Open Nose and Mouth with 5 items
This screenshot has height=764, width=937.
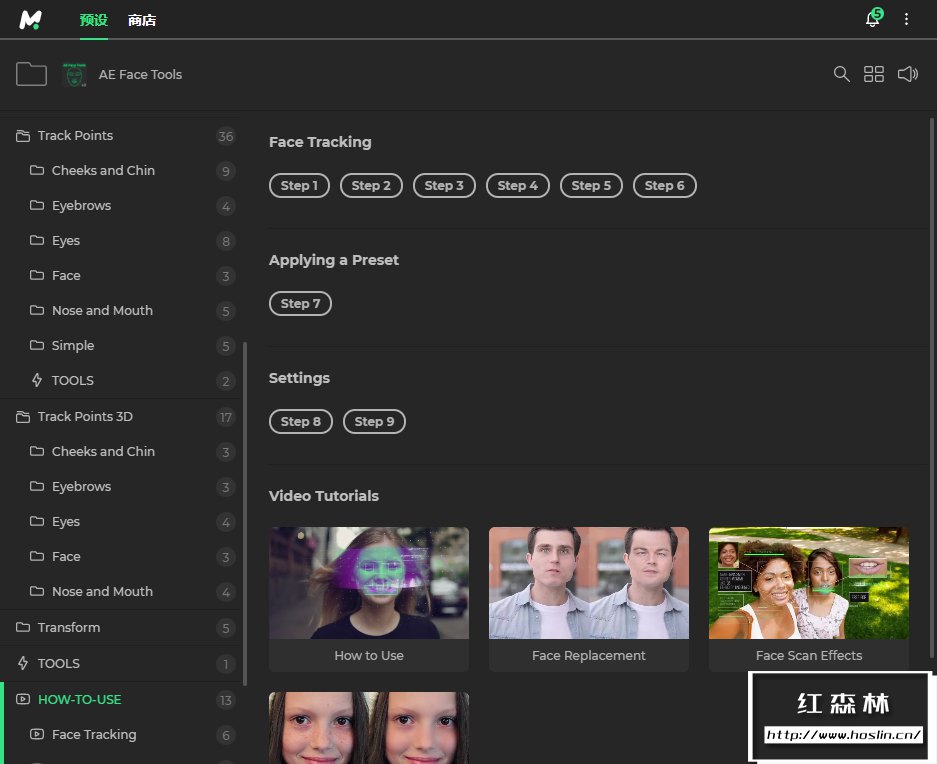point(121,310)
